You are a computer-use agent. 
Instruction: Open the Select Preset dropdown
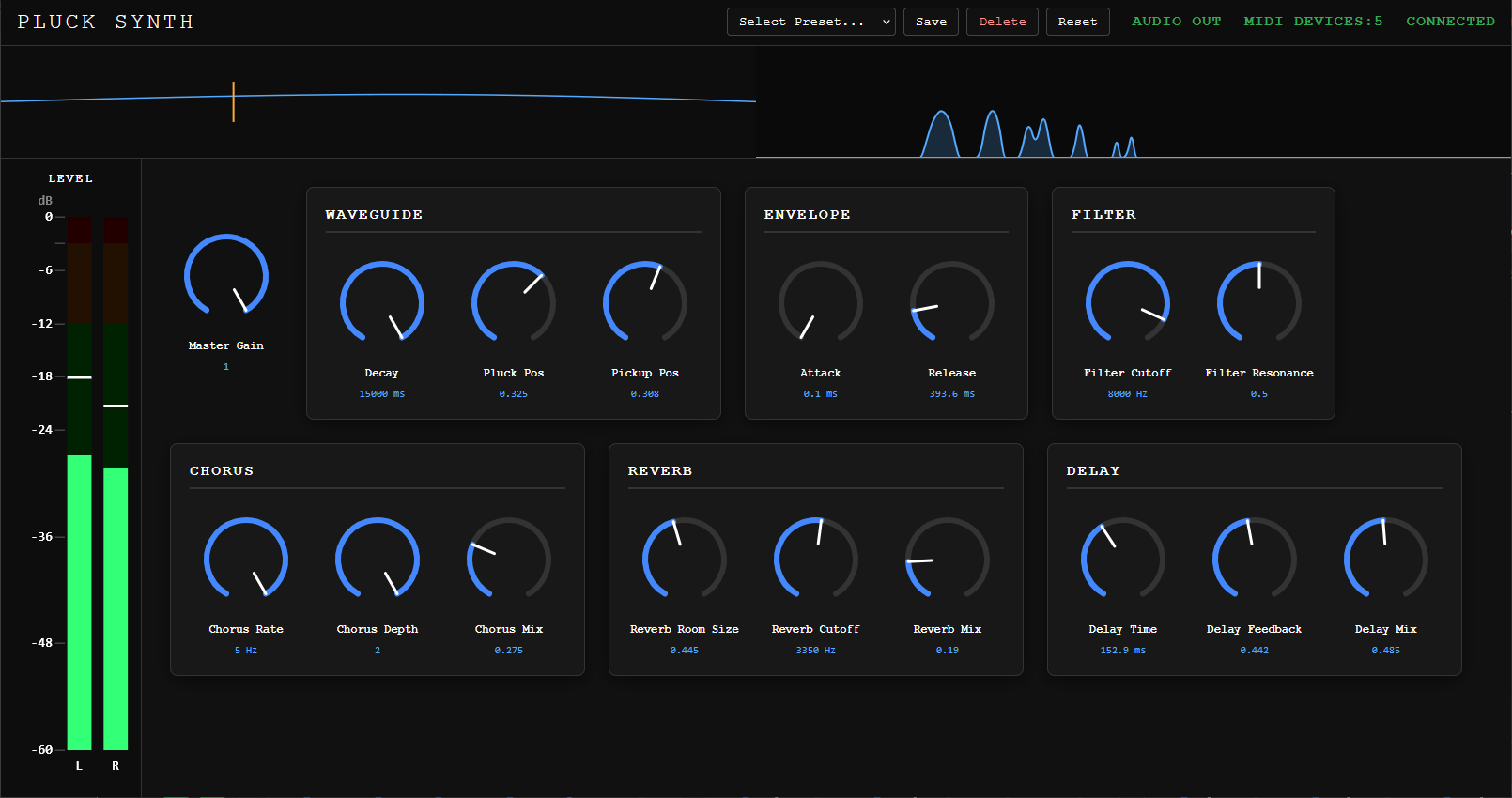click(x=811, y=22)
